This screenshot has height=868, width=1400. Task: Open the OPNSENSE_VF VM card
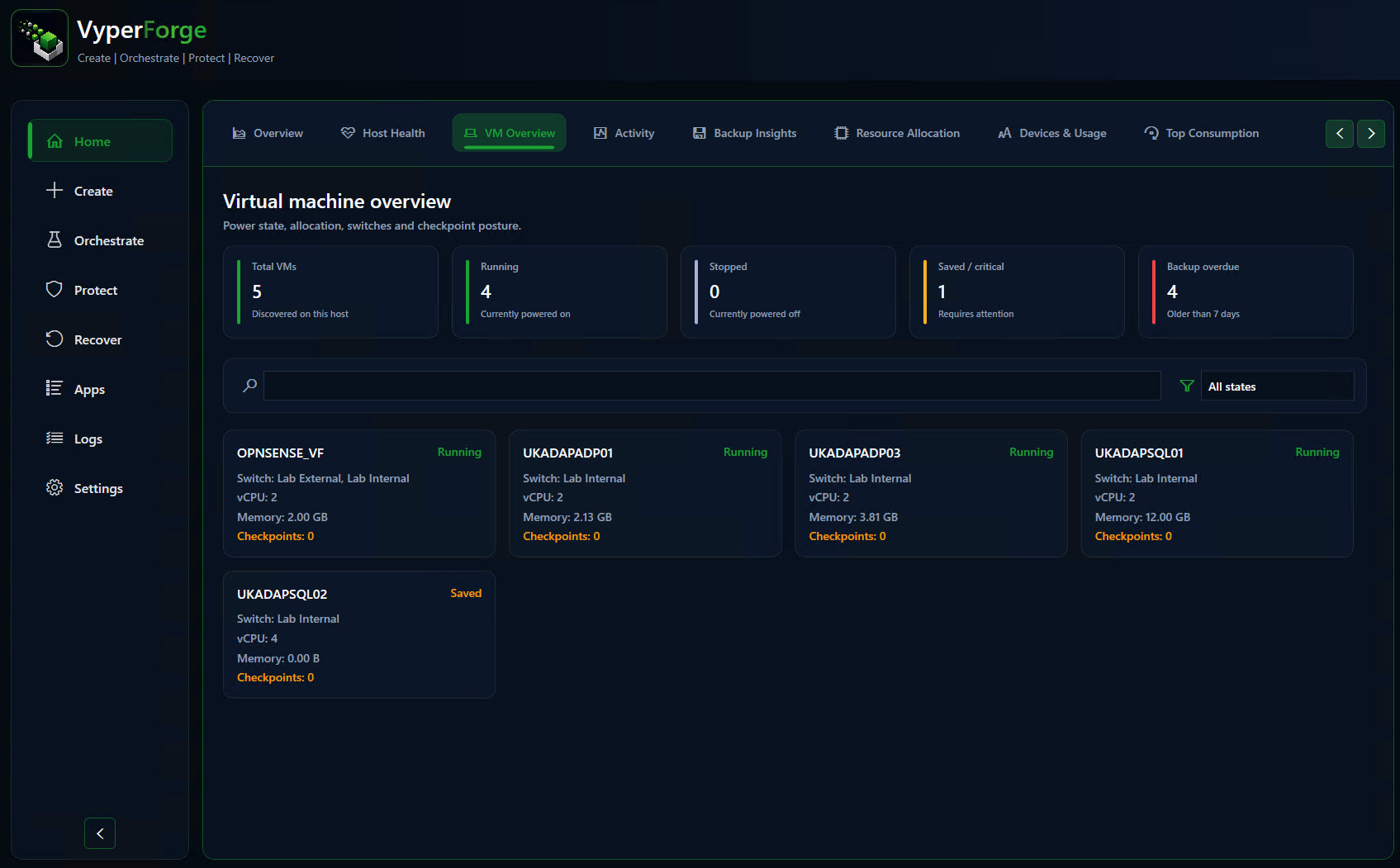[x=359, y=493]
